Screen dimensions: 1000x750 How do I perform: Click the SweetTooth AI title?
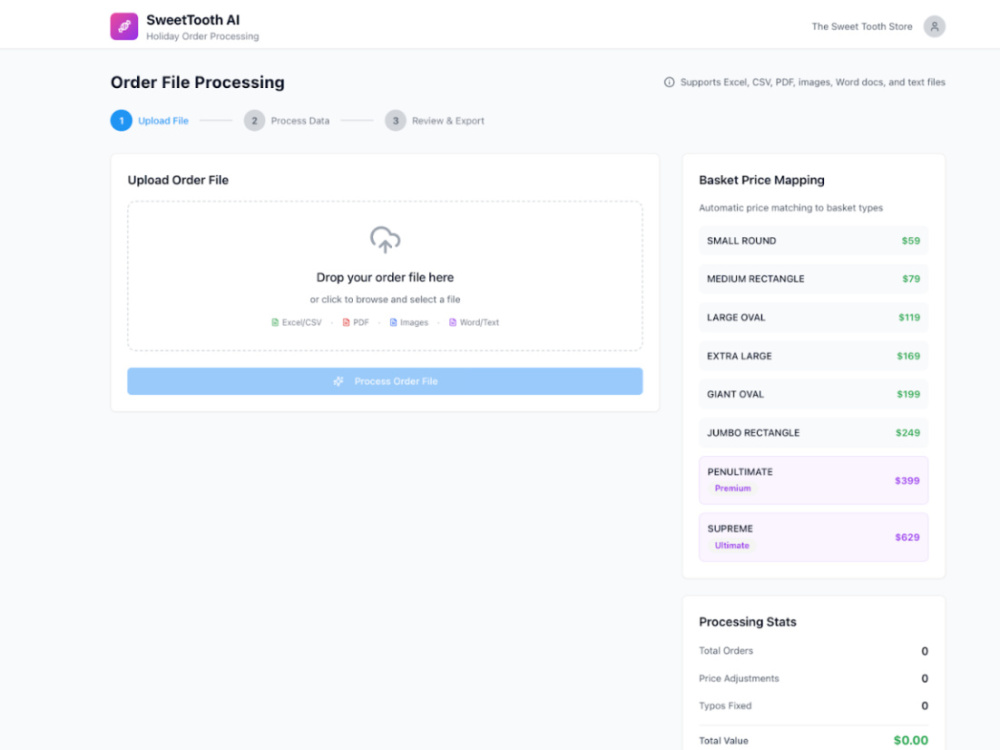pyautogui.click(x=193, y=20)
